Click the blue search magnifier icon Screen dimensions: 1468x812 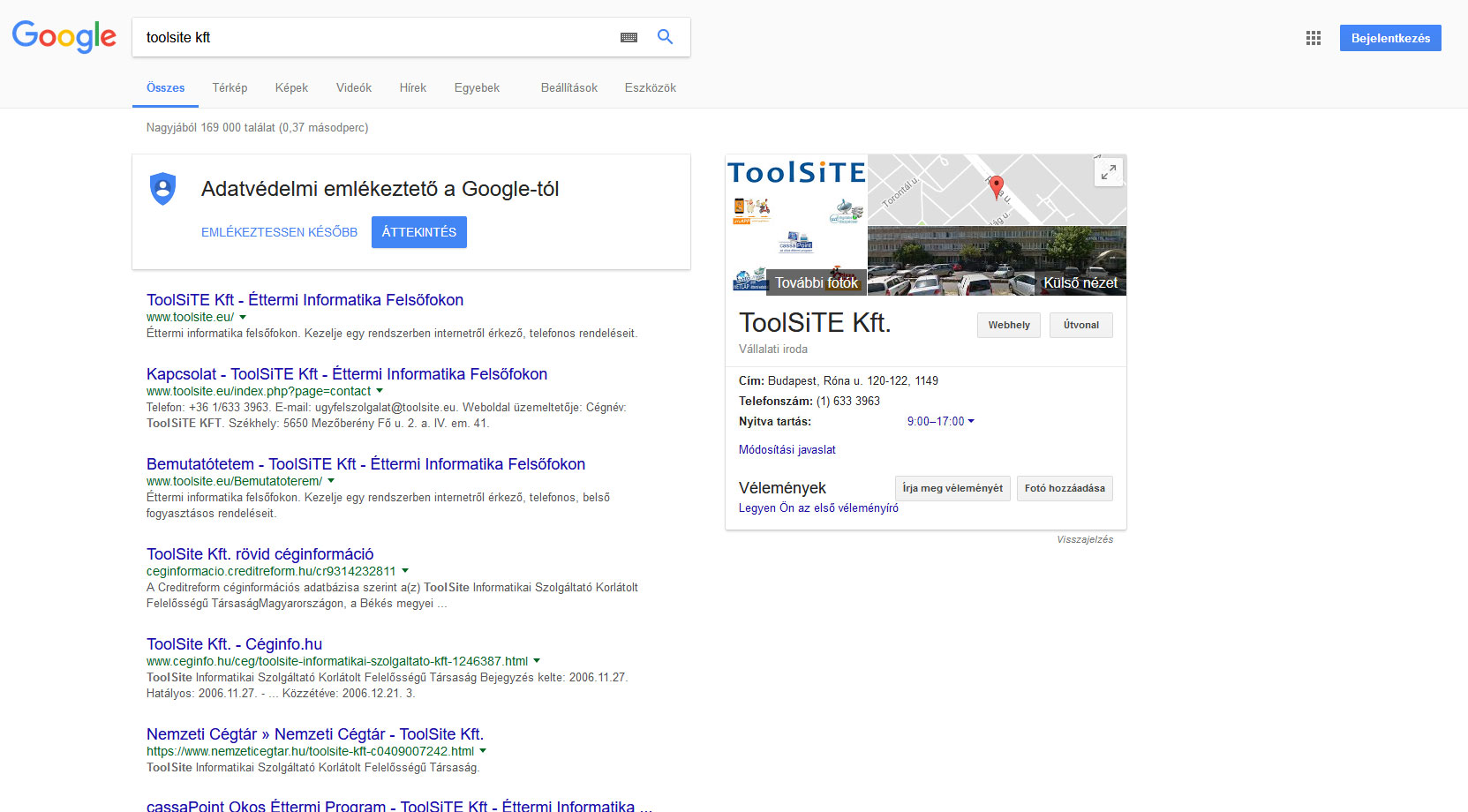pyautogui.click(x=665, y=37)
